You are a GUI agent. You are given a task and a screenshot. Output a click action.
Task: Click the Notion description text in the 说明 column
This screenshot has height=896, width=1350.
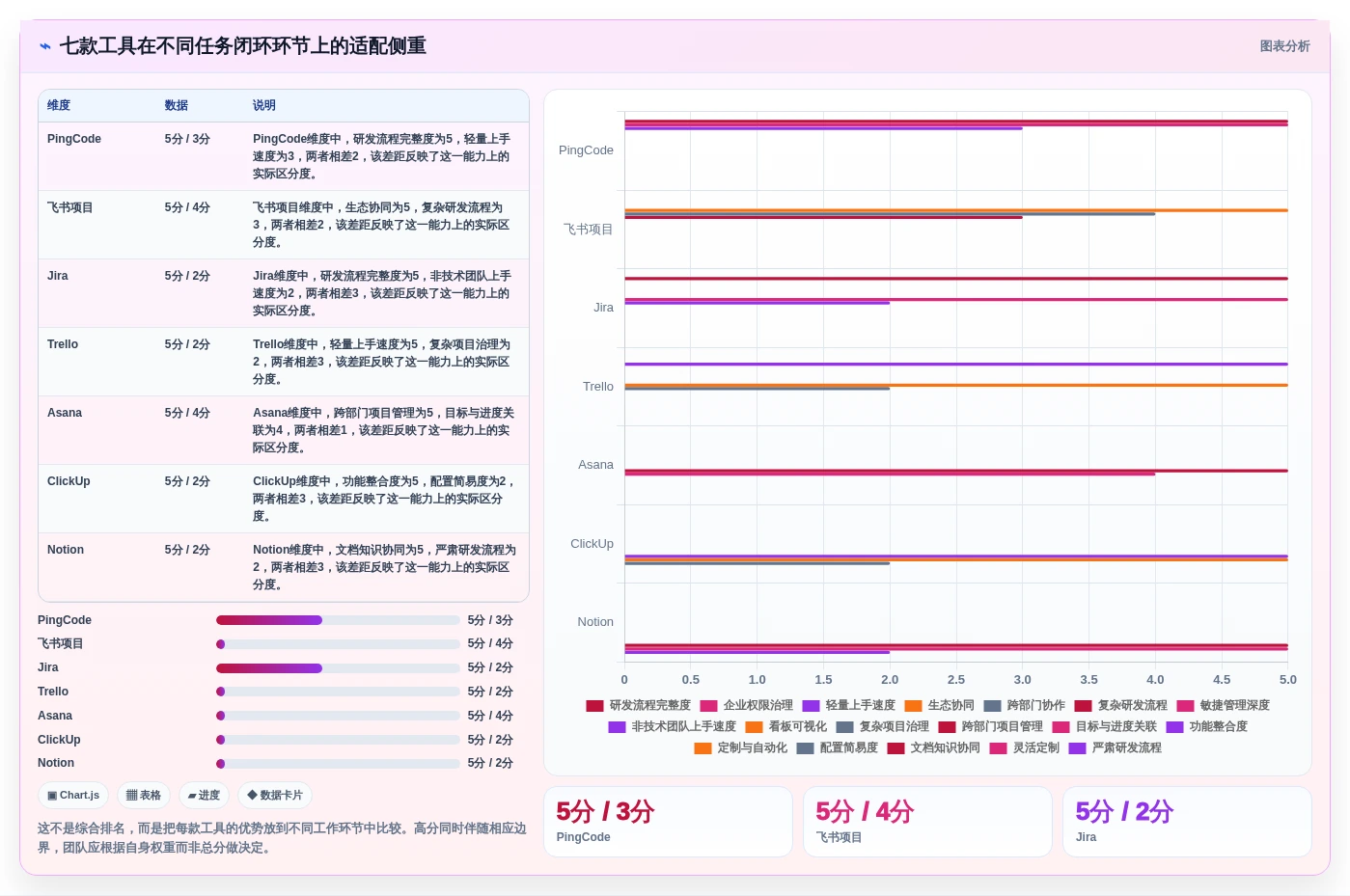[384, 567]
